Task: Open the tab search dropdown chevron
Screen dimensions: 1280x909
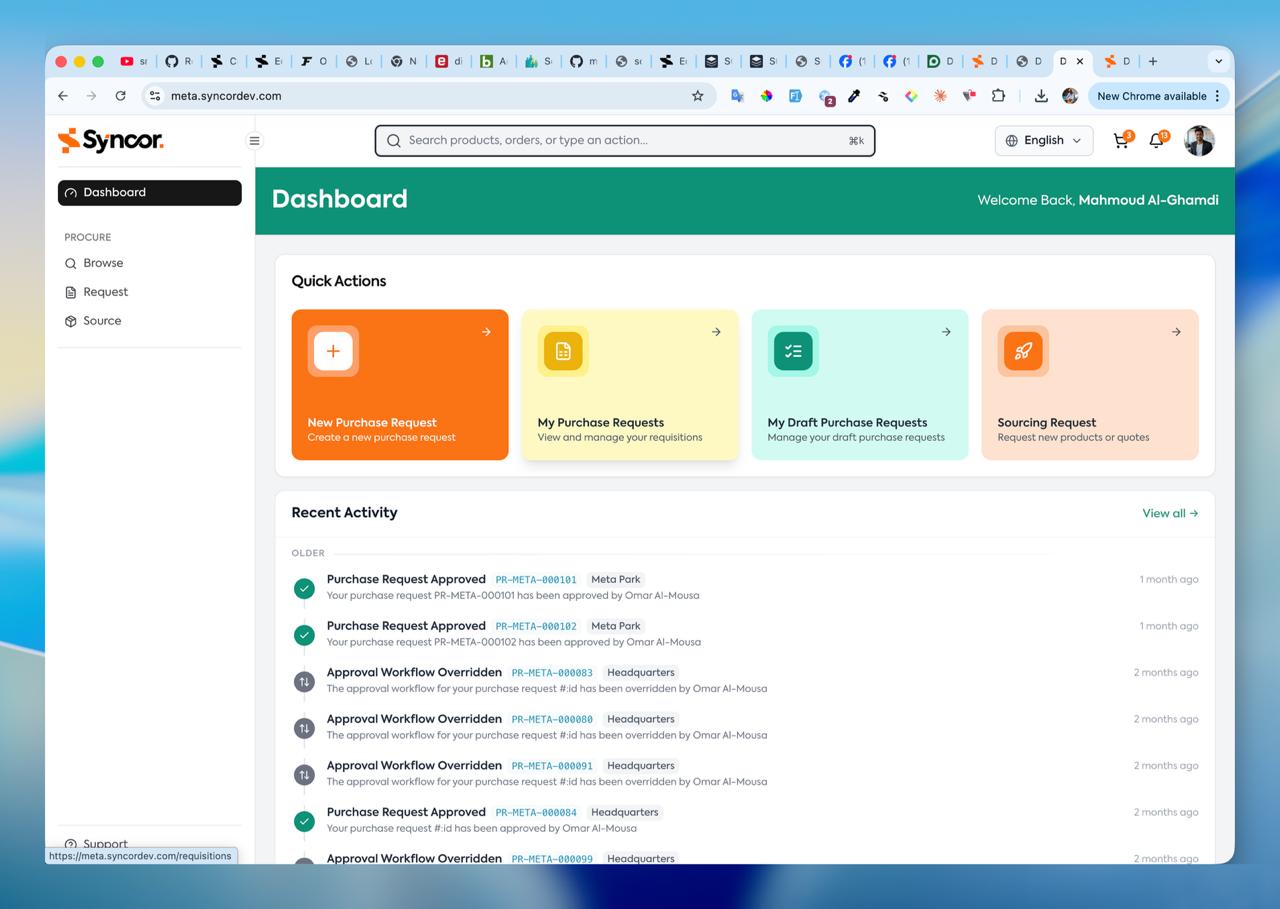Action: coord(1218,61)
